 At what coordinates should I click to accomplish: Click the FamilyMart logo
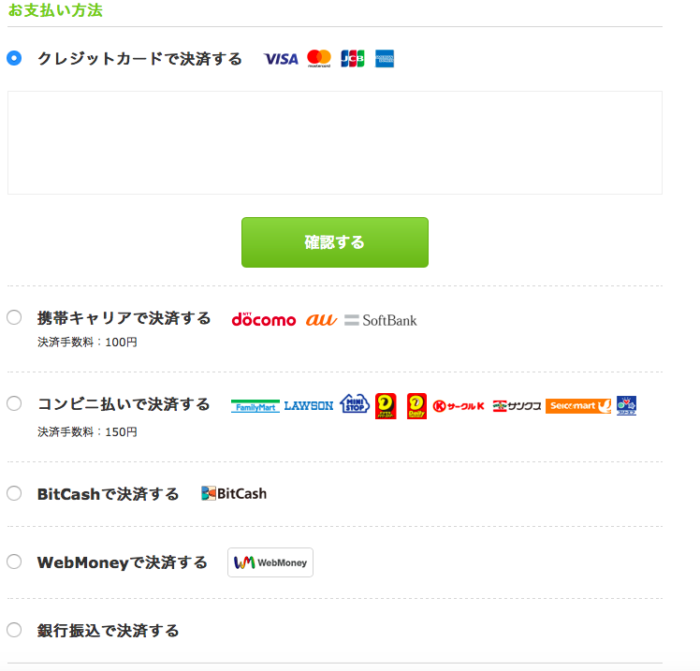[255, 406]
